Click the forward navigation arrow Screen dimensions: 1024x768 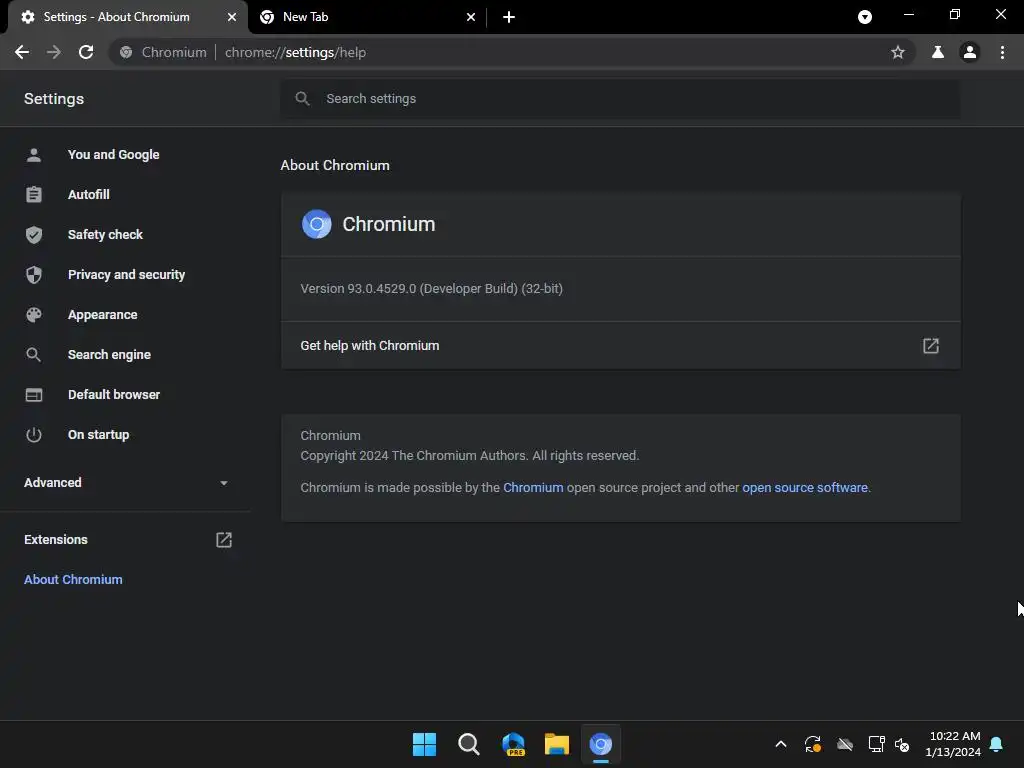tap(54, 52)
